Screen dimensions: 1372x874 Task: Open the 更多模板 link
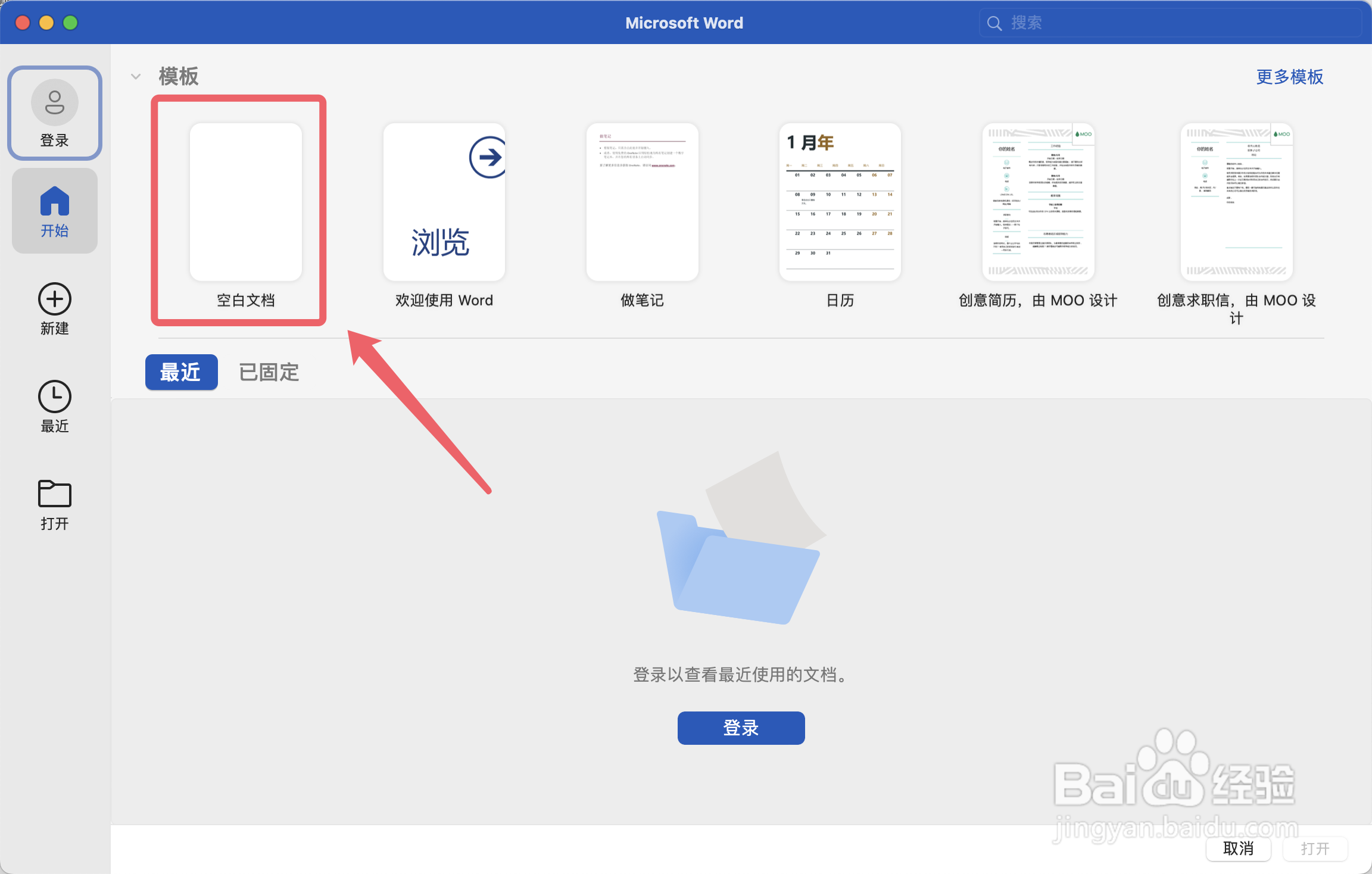tap(1290, 77)
